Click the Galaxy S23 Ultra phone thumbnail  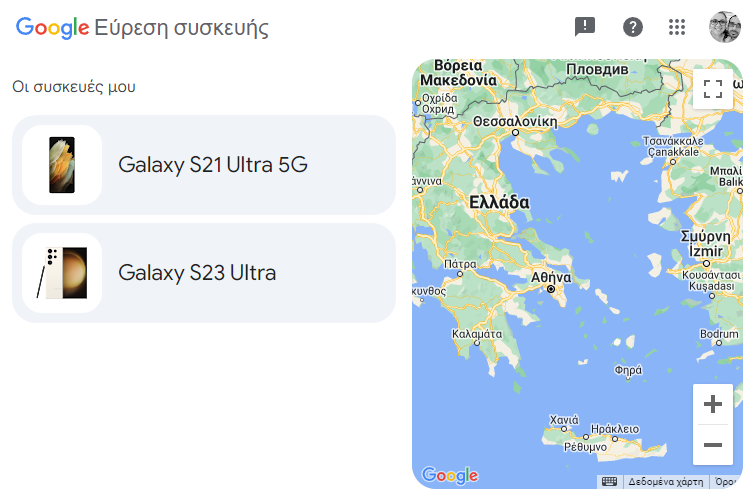[62, 273]
